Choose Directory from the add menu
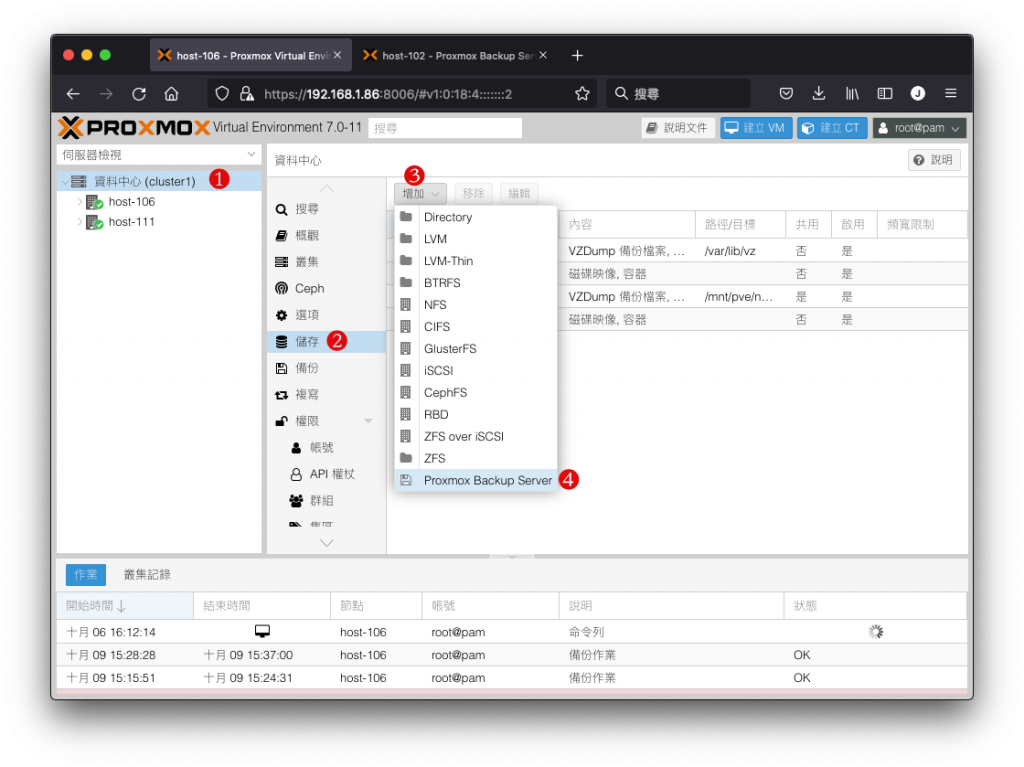 point(476,217)
